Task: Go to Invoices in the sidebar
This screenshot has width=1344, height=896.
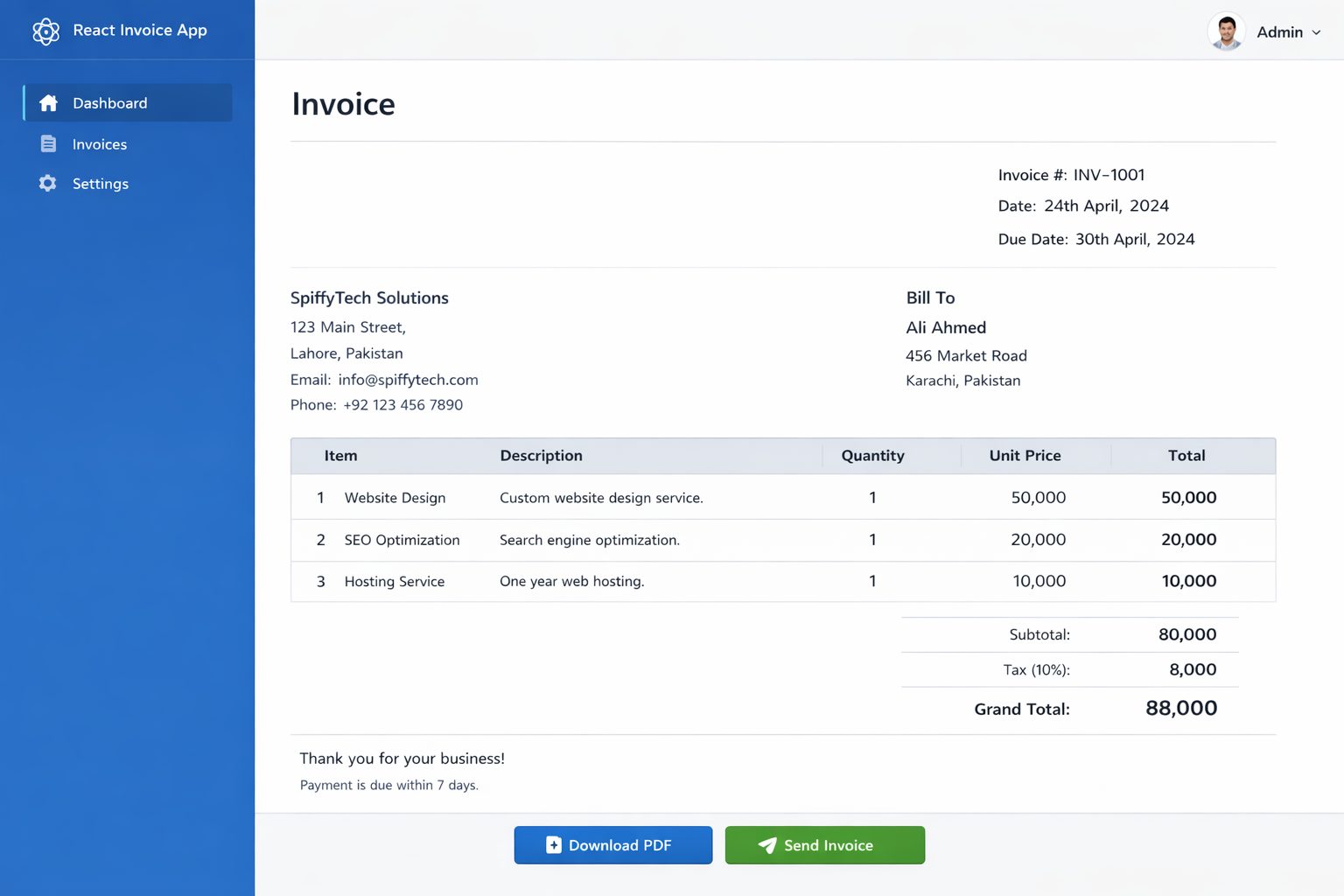Action: coord(100,144)
